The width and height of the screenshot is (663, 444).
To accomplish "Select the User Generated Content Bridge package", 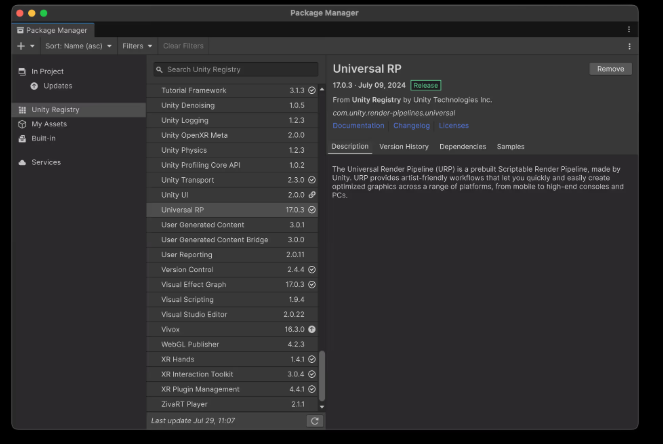I will pos(233,240).
